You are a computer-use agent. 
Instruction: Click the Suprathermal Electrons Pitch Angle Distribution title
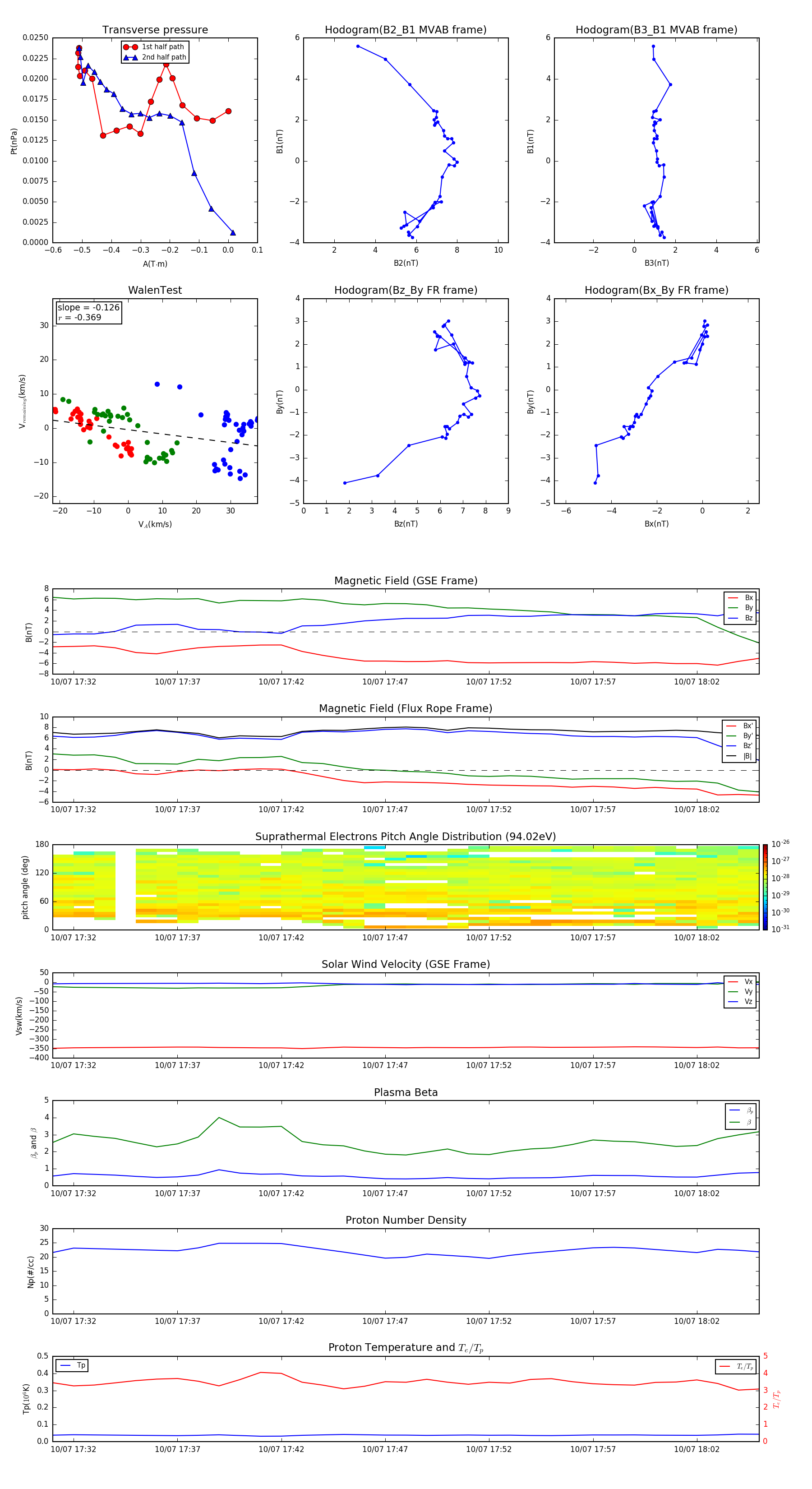(x=406, y=837)
